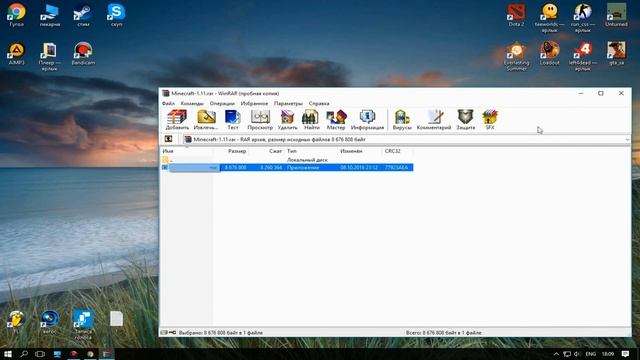Viewport: 640px width, 360px height.
Task: Select the Dota 2 desktop shortcut
Action: (x=516, y=15)
